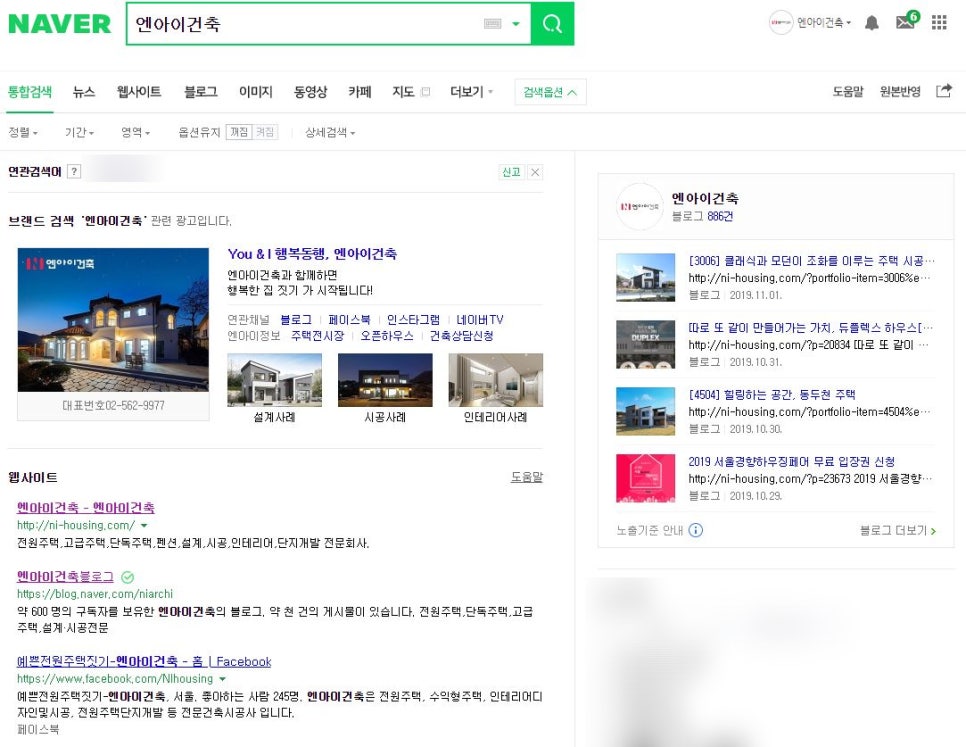Open the 정렬 sort dropdown
The width and height of the screenshot is (966, 747).
23,132
